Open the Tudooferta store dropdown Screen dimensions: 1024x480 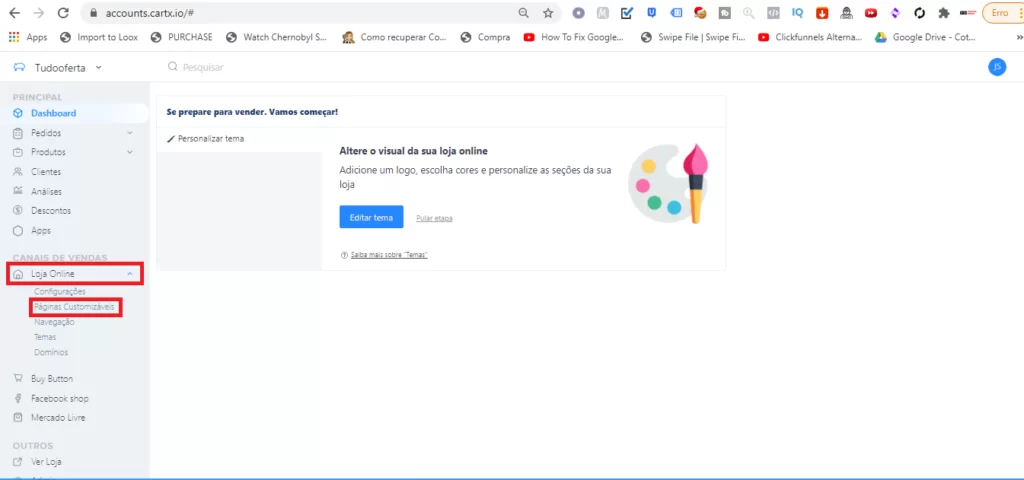[58, 67]
